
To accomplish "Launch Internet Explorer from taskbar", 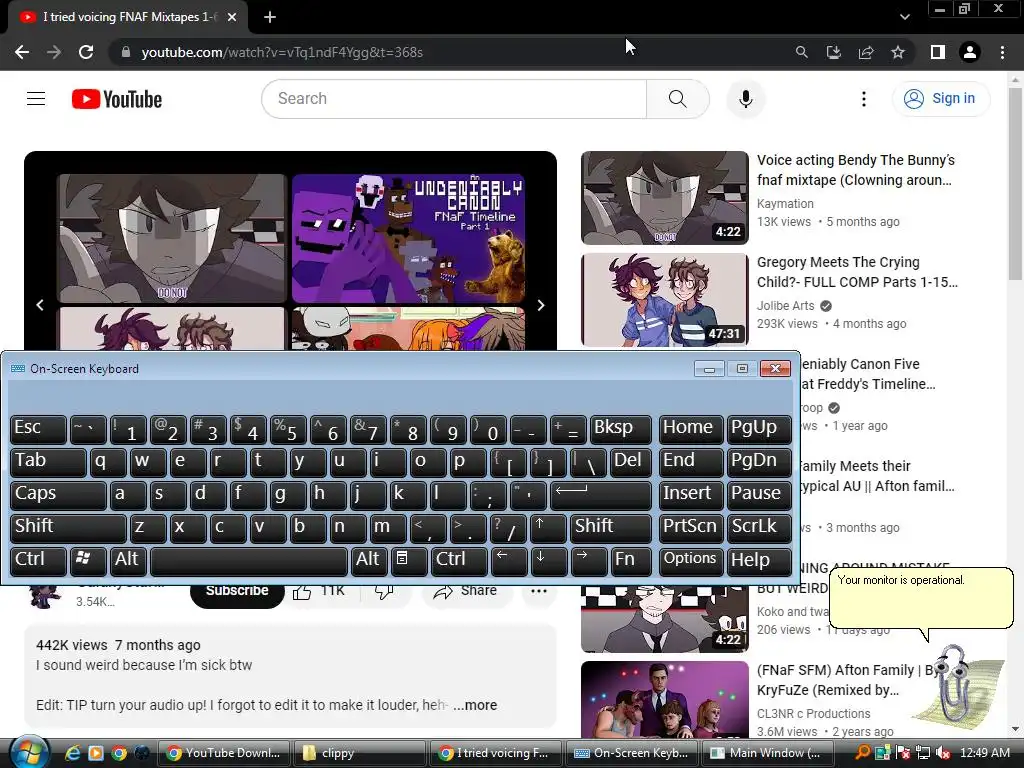I will [x=72, y=753].
